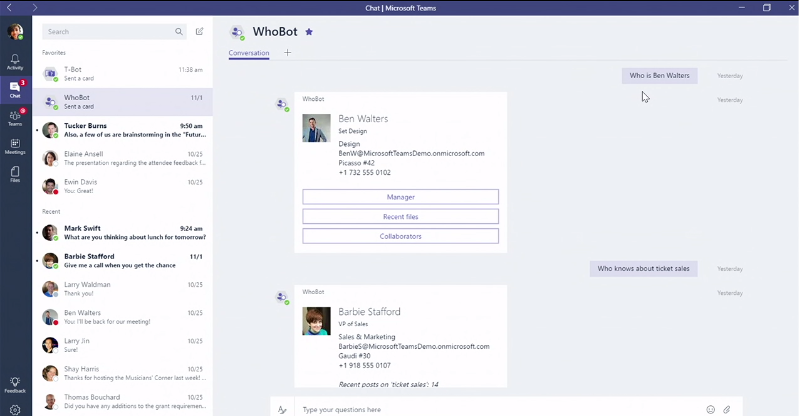
Task: Start a new chat with compose icon
Action: 200,32
